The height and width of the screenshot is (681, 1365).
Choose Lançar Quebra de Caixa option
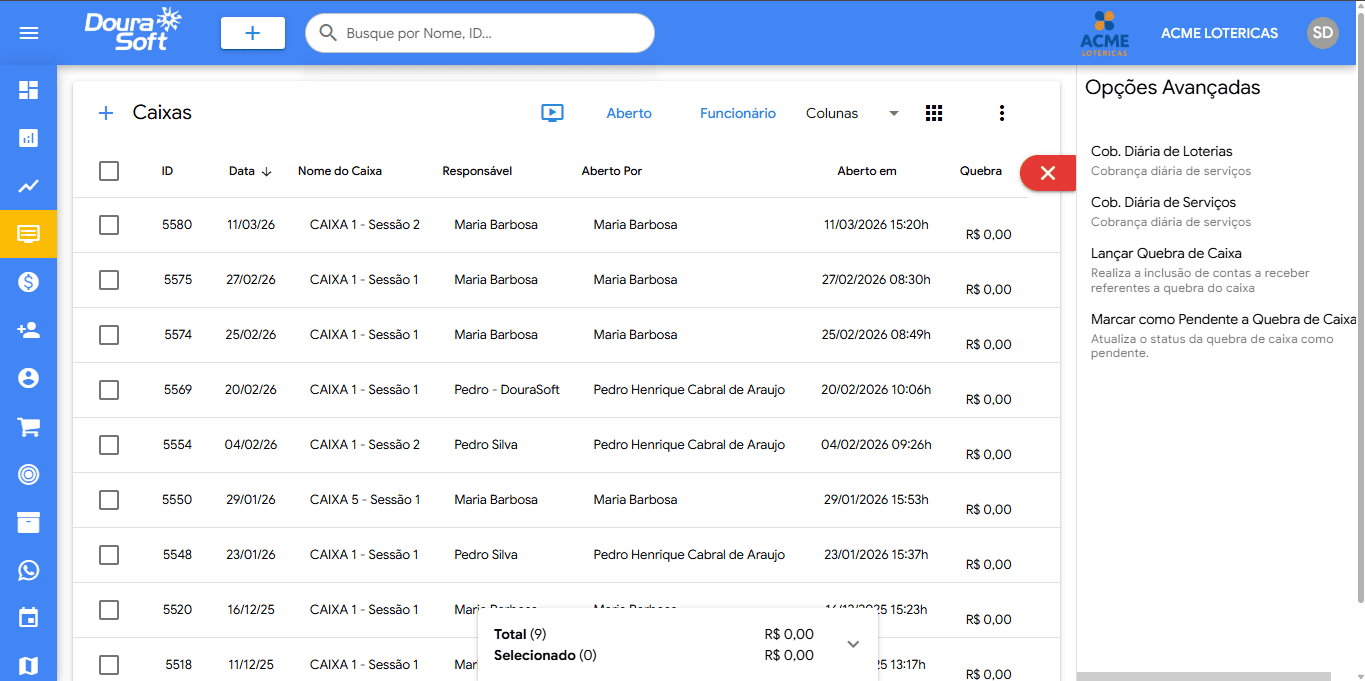tap(1166, 254)
